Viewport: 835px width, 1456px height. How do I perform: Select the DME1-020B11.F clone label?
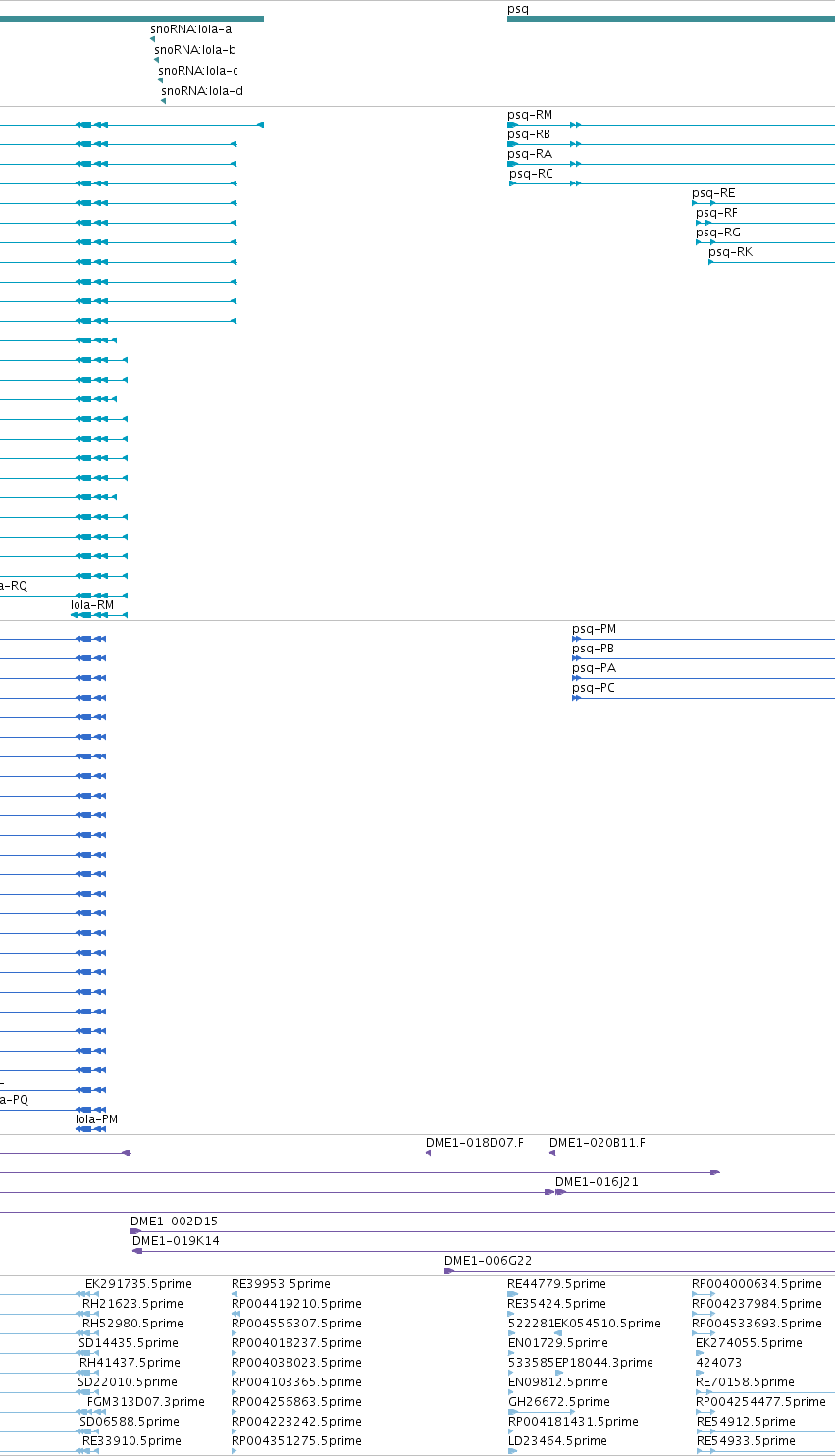point(598,1143)
